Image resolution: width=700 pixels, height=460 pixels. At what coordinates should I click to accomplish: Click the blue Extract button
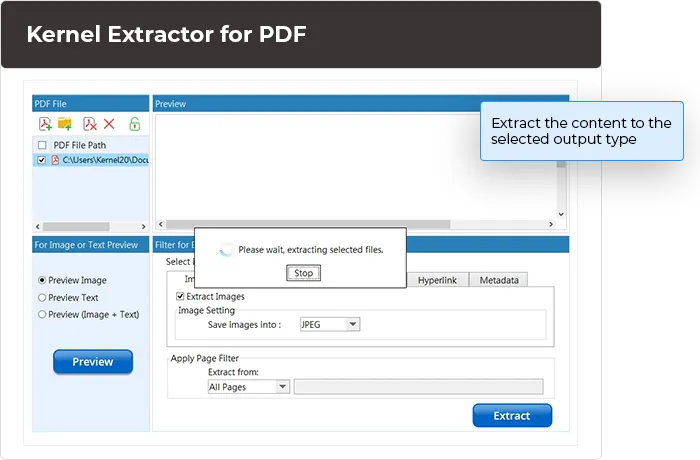pyautogui.click(x=512, y=416)
